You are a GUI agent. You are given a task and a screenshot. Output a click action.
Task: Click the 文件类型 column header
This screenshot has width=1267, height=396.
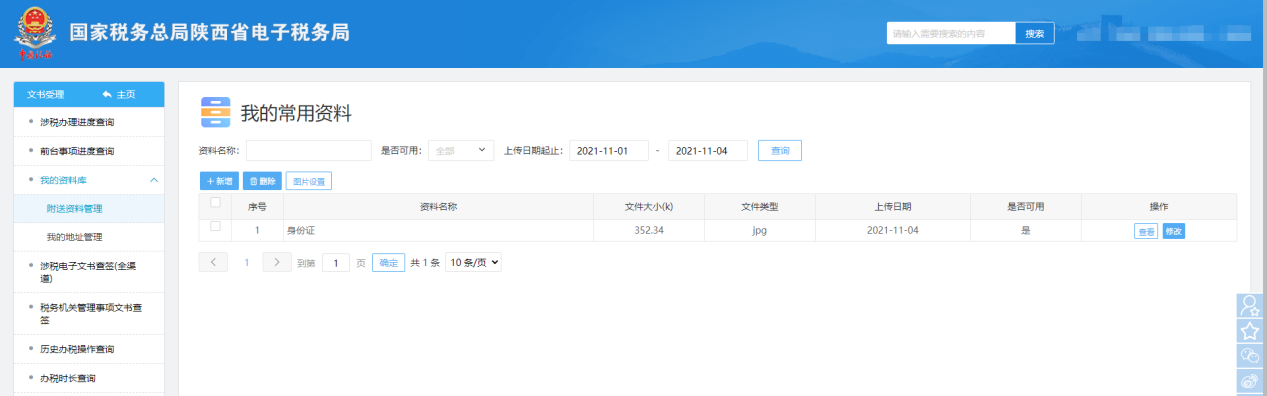tap(760, 206)
